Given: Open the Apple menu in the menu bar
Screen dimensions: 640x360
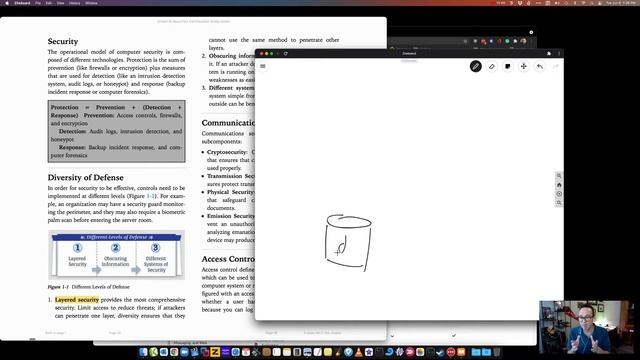Looking at the screenshot, I should coord(7,3).
